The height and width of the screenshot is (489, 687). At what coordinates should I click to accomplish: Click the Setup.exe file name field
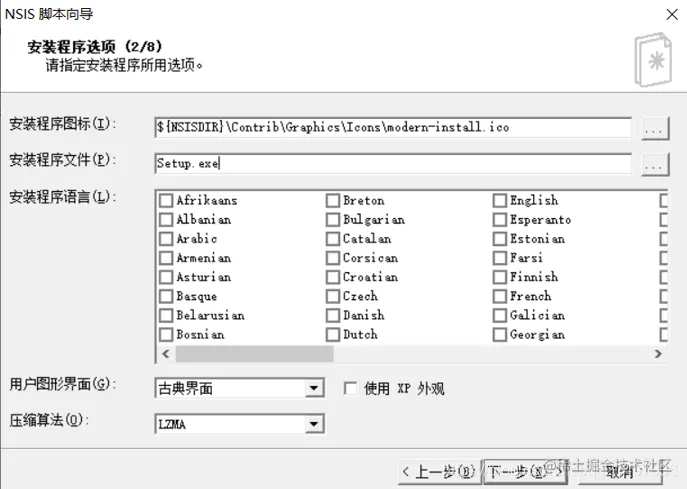(x=393, y=163)
